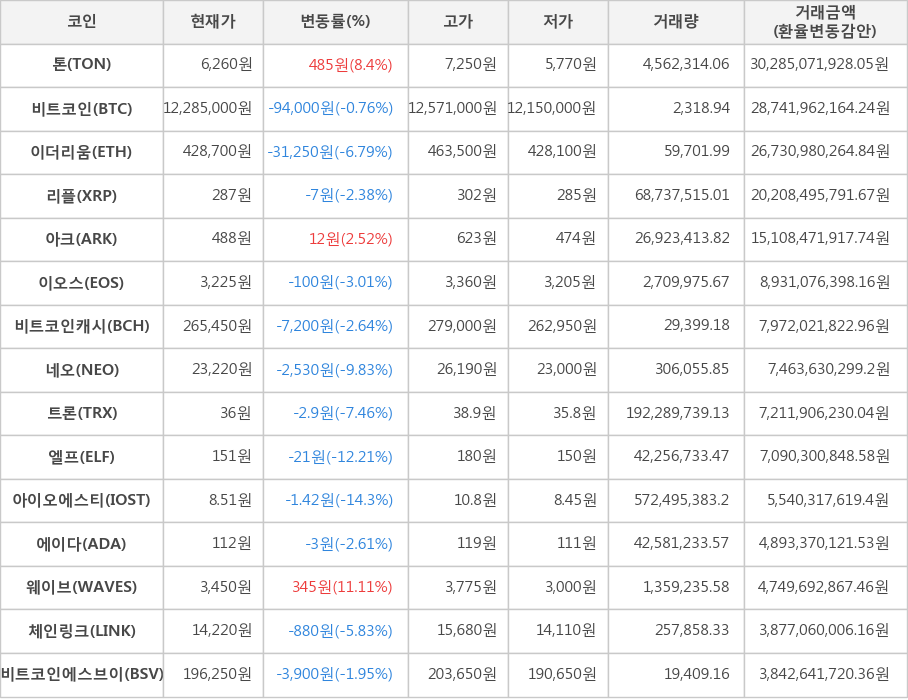Click the 변동률(%) column header
Screen dimensions: 908x700
(335, 22)
